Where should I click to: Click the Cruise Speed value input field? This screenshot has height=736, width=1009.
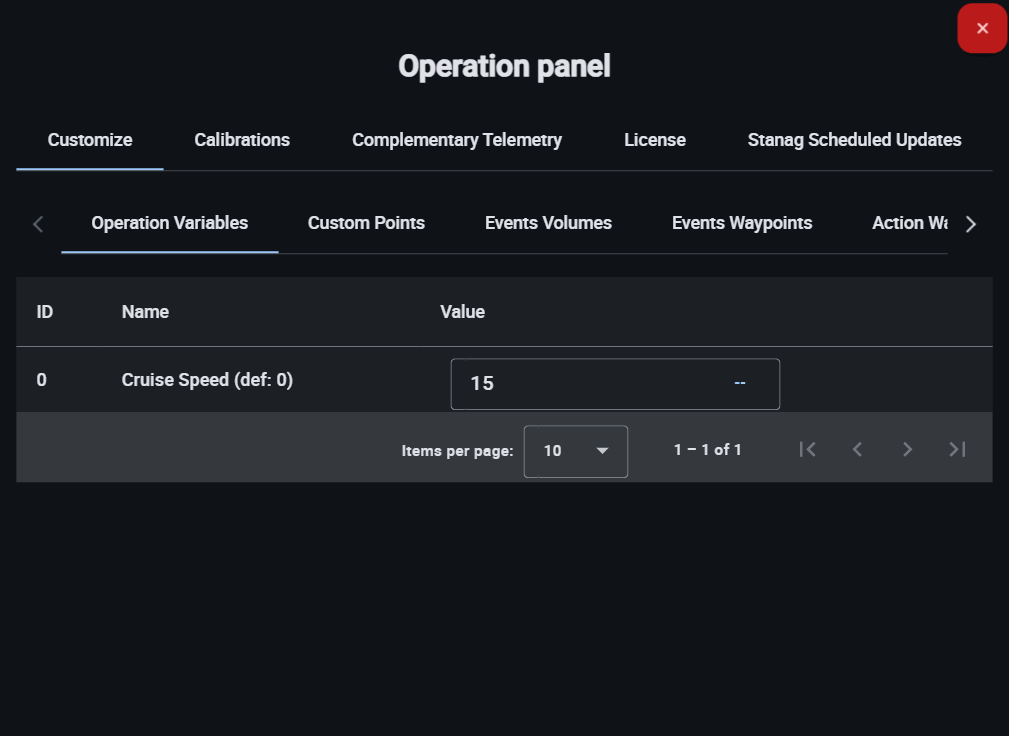point(590,384)
